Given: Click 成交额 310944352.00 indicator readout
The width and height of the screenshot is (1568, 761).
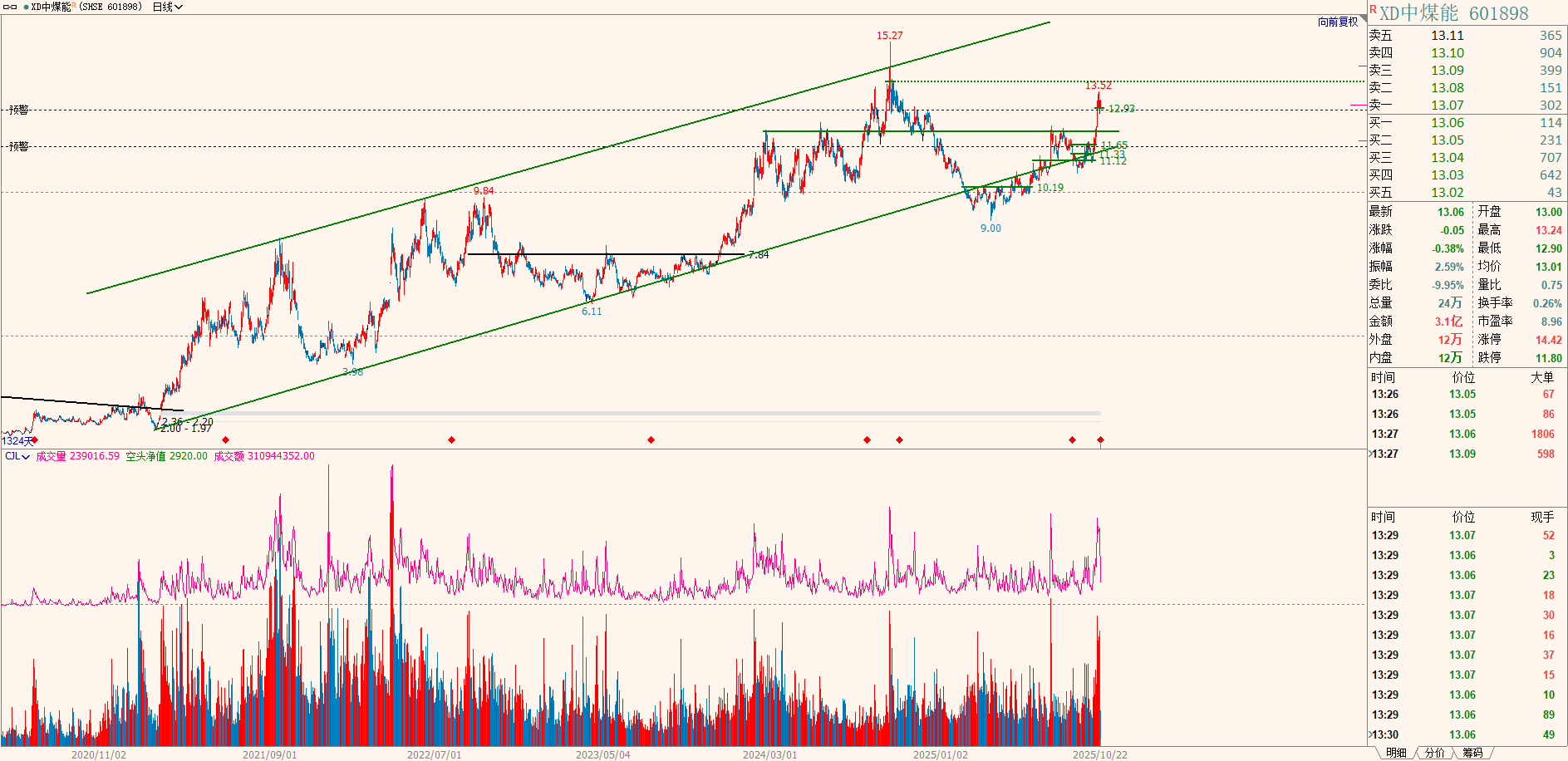Looking at the screenshot, I should (x=264, y=456).
